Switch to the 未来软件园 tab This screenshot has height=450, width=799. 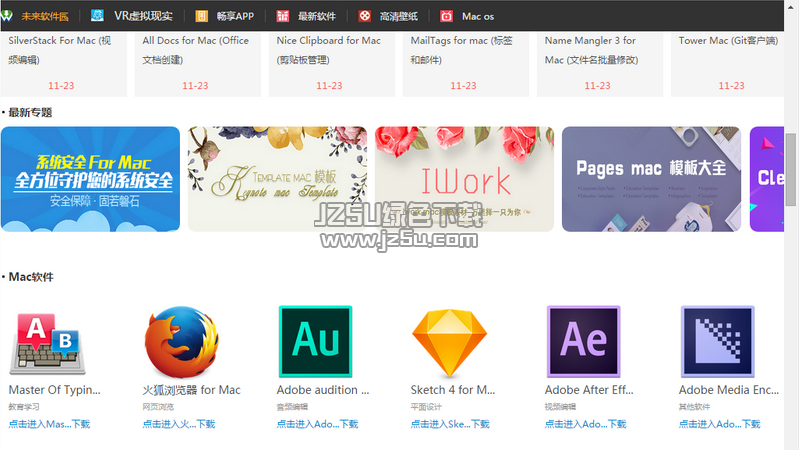click(45, 16)
